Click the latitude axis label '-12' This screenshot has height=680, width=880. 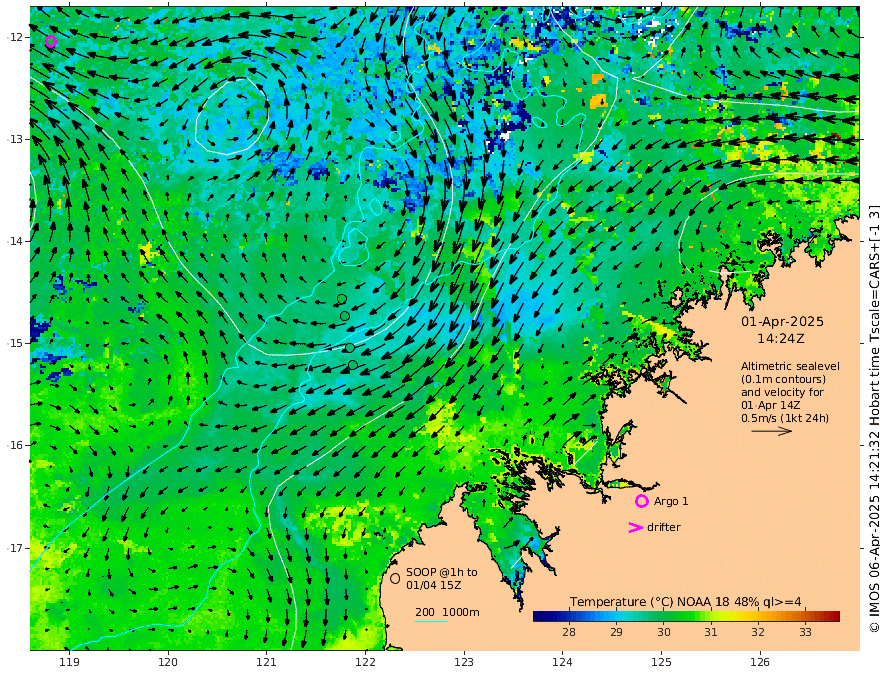point(15,37)
